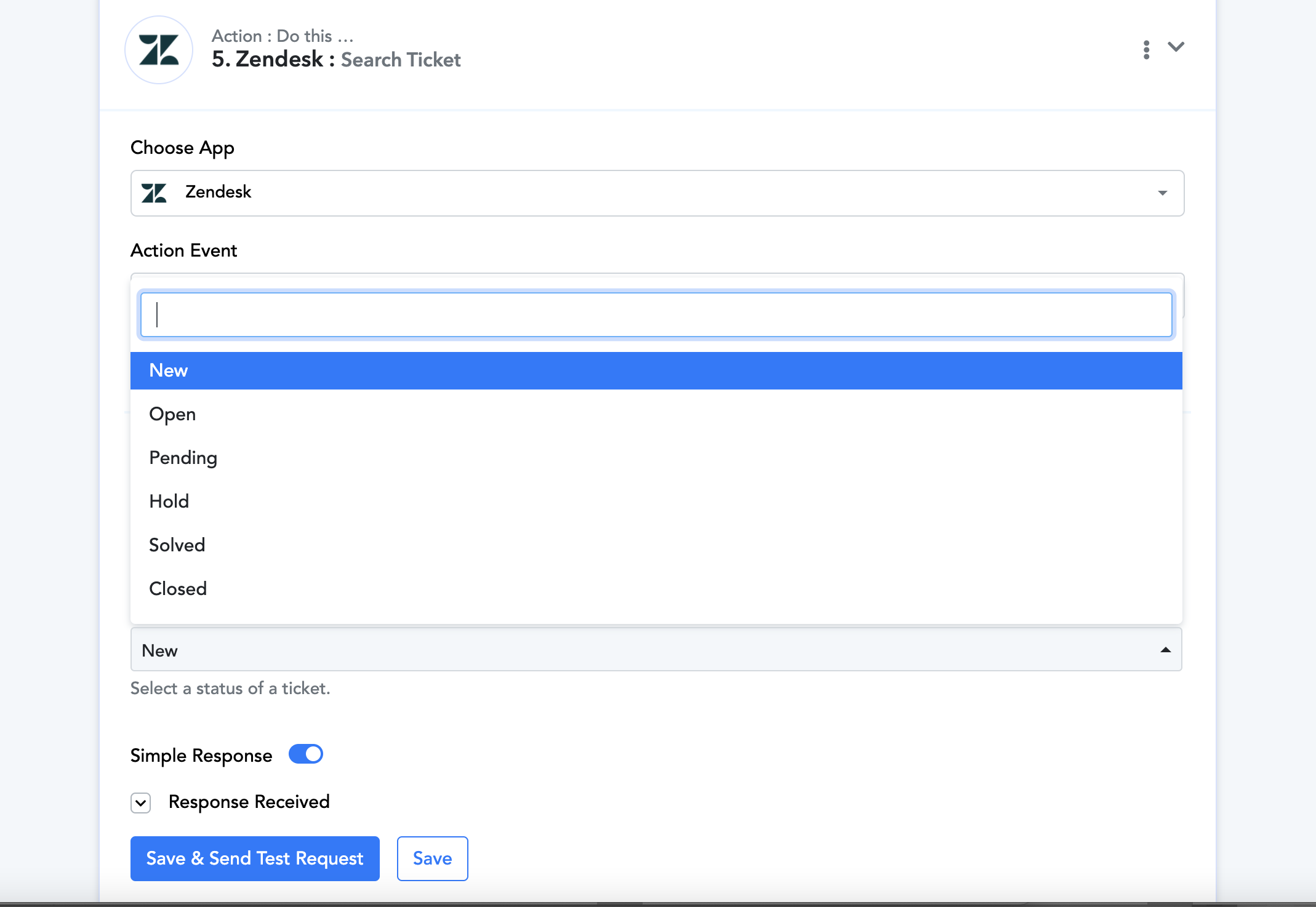
Task: Click the Zendesk logo in step header
Action: pos(159,50)
